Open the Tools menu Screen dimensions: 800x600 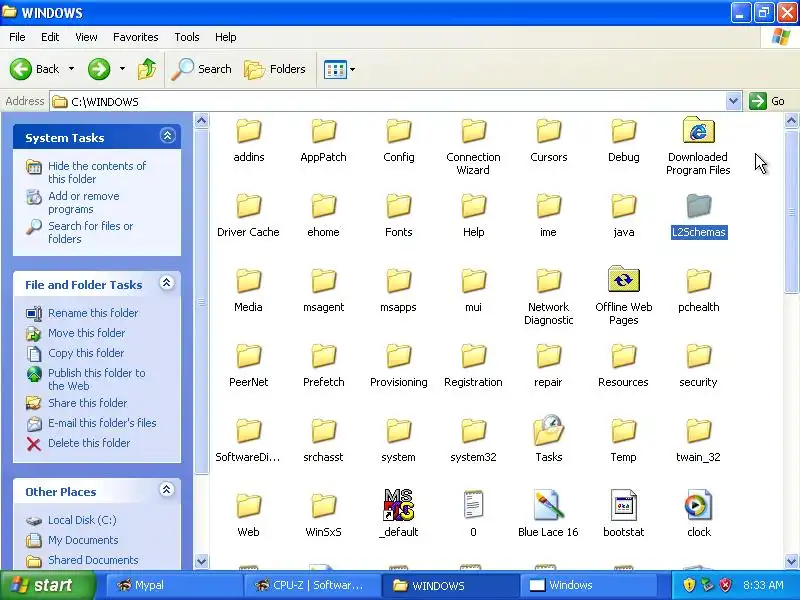[x=187, y=37]
